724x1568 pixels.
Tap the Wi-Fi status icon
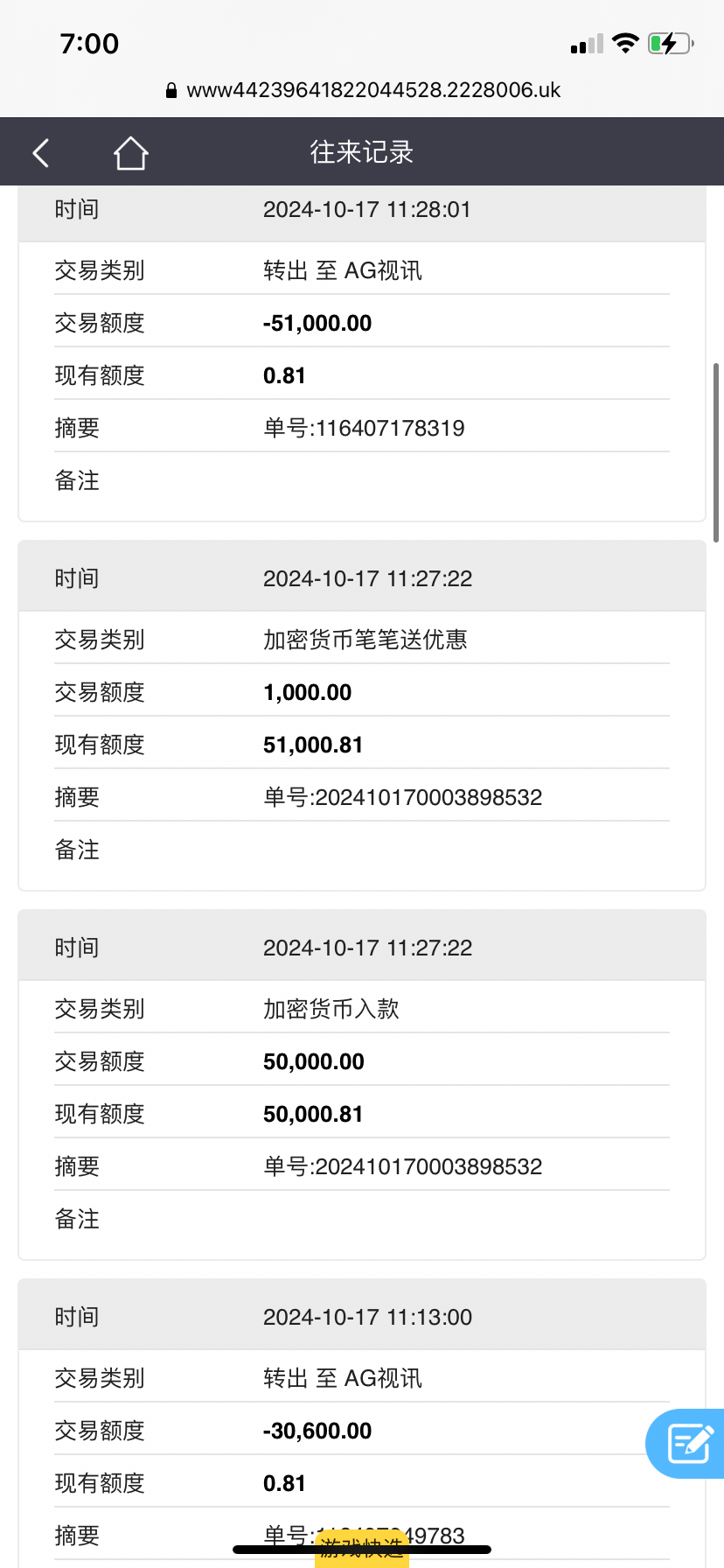(625, 43)
